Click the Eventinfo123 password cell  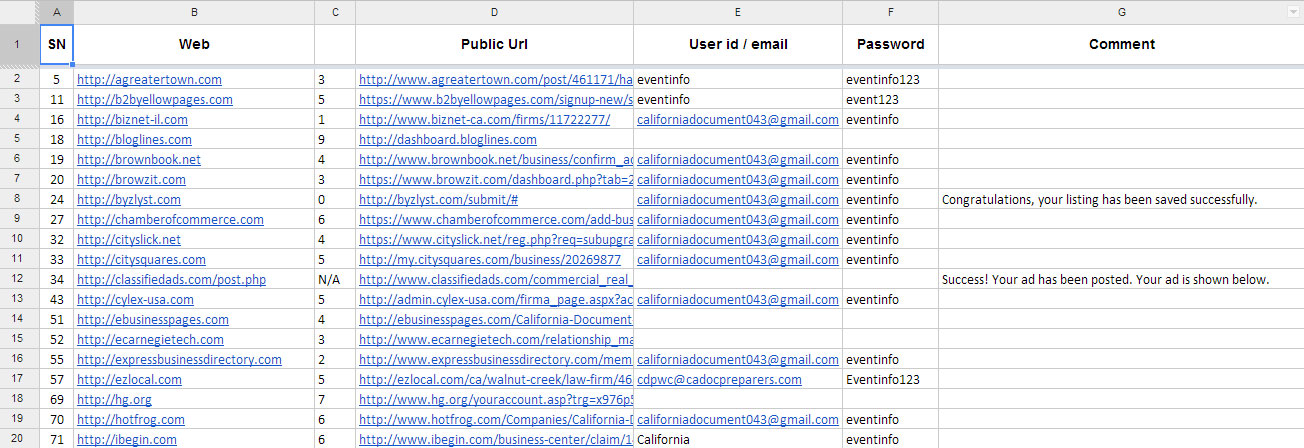(x=885, y=379)
